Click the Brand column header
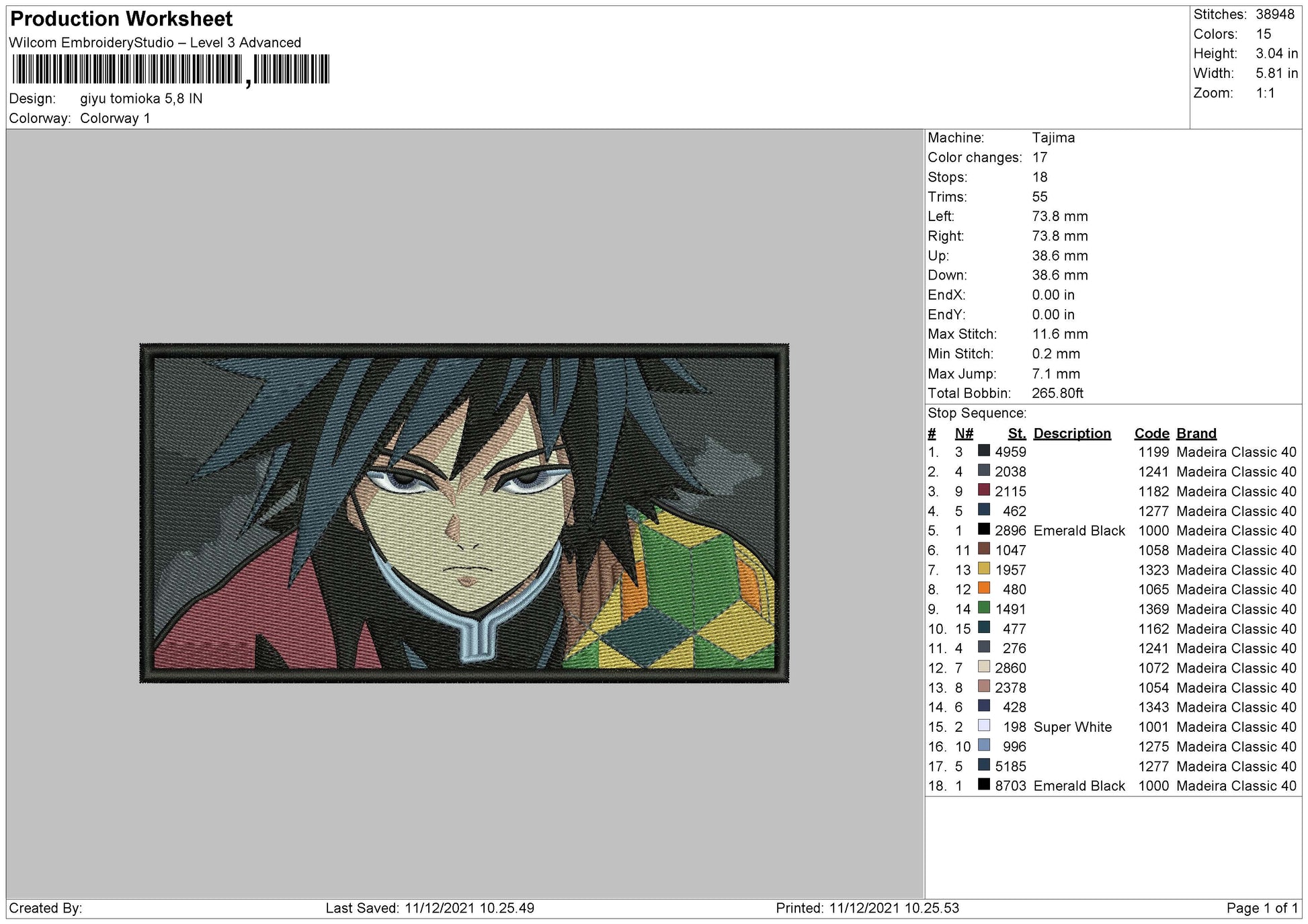The height and width of the screenshot is (924, 1308). pos(1196,433)
